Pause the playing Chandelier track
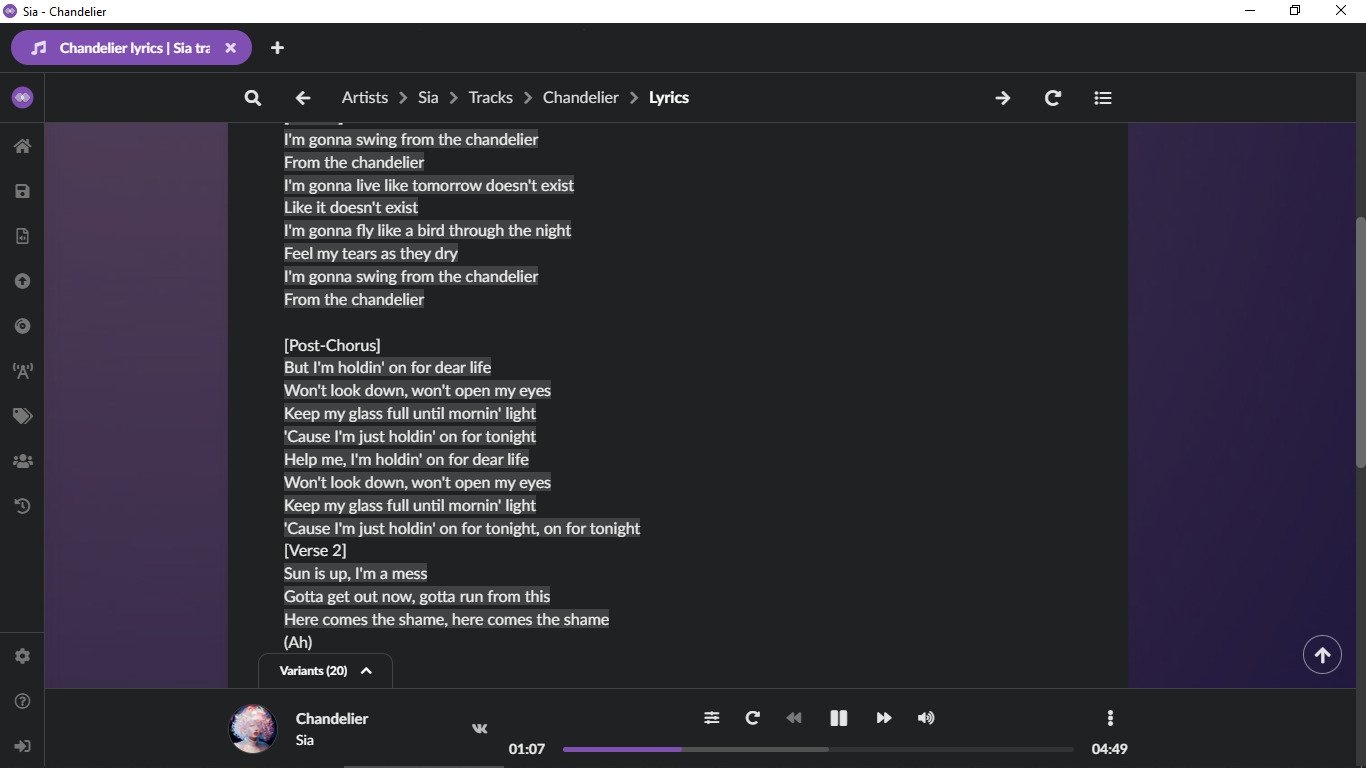Image resolution: width=1366 pixels, height=768 pixels. tap(839, 718)
